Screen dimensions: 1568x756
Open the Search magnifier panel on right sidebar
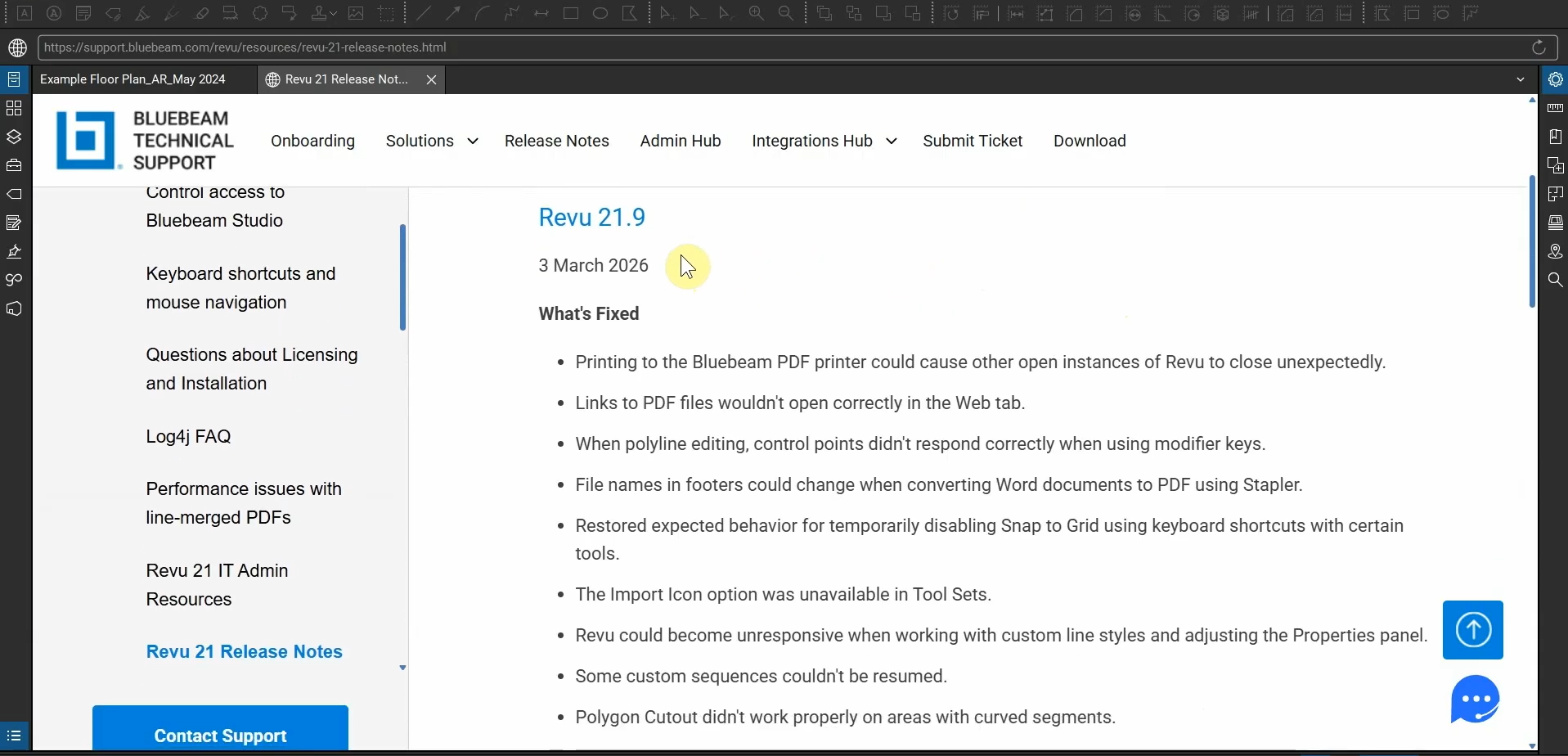1556,280
